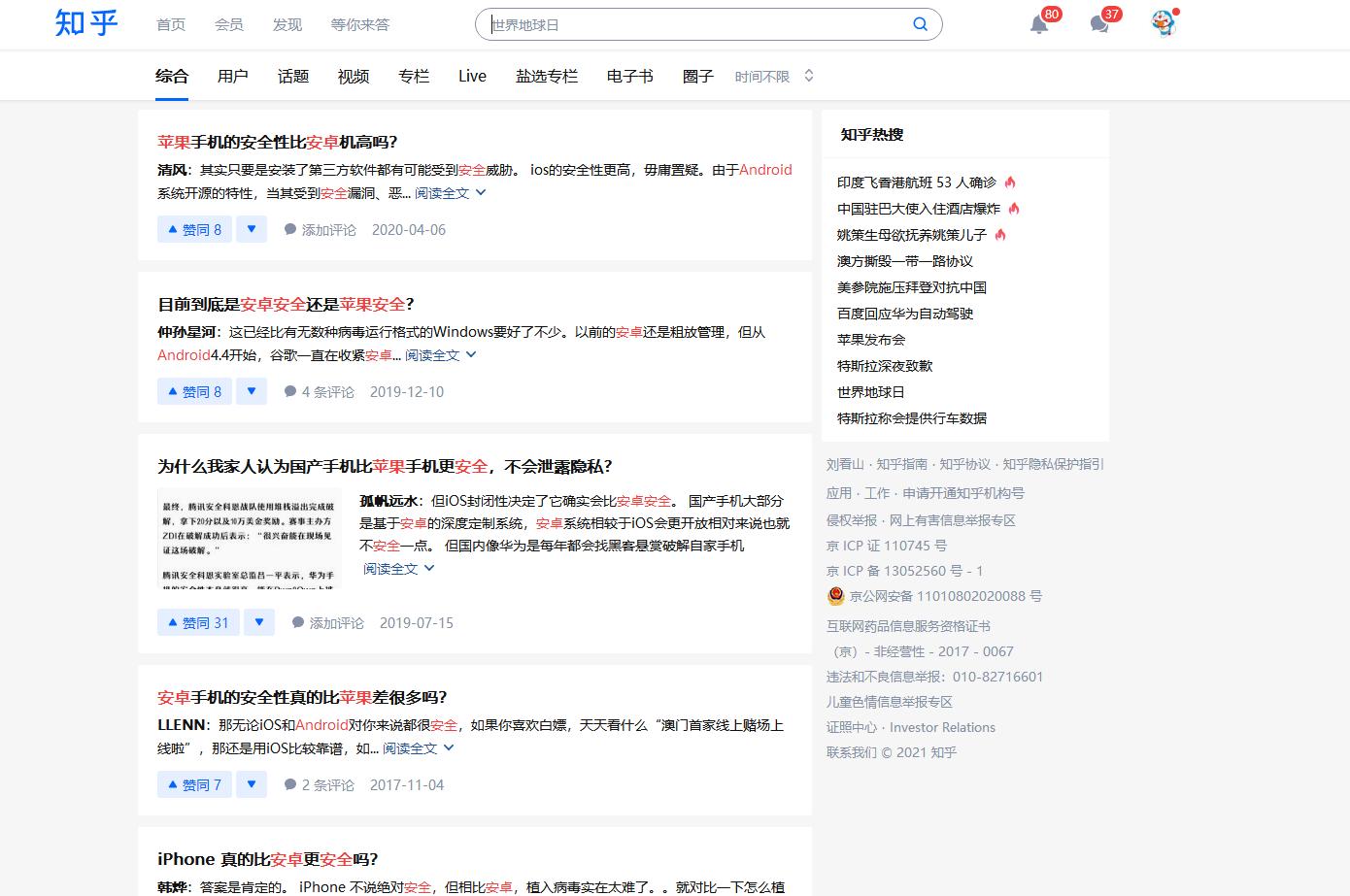Screen dimensions: 1350x896
Task: Click the comment bubble icon beside 添加评论
Action: (x=289, y=229)
